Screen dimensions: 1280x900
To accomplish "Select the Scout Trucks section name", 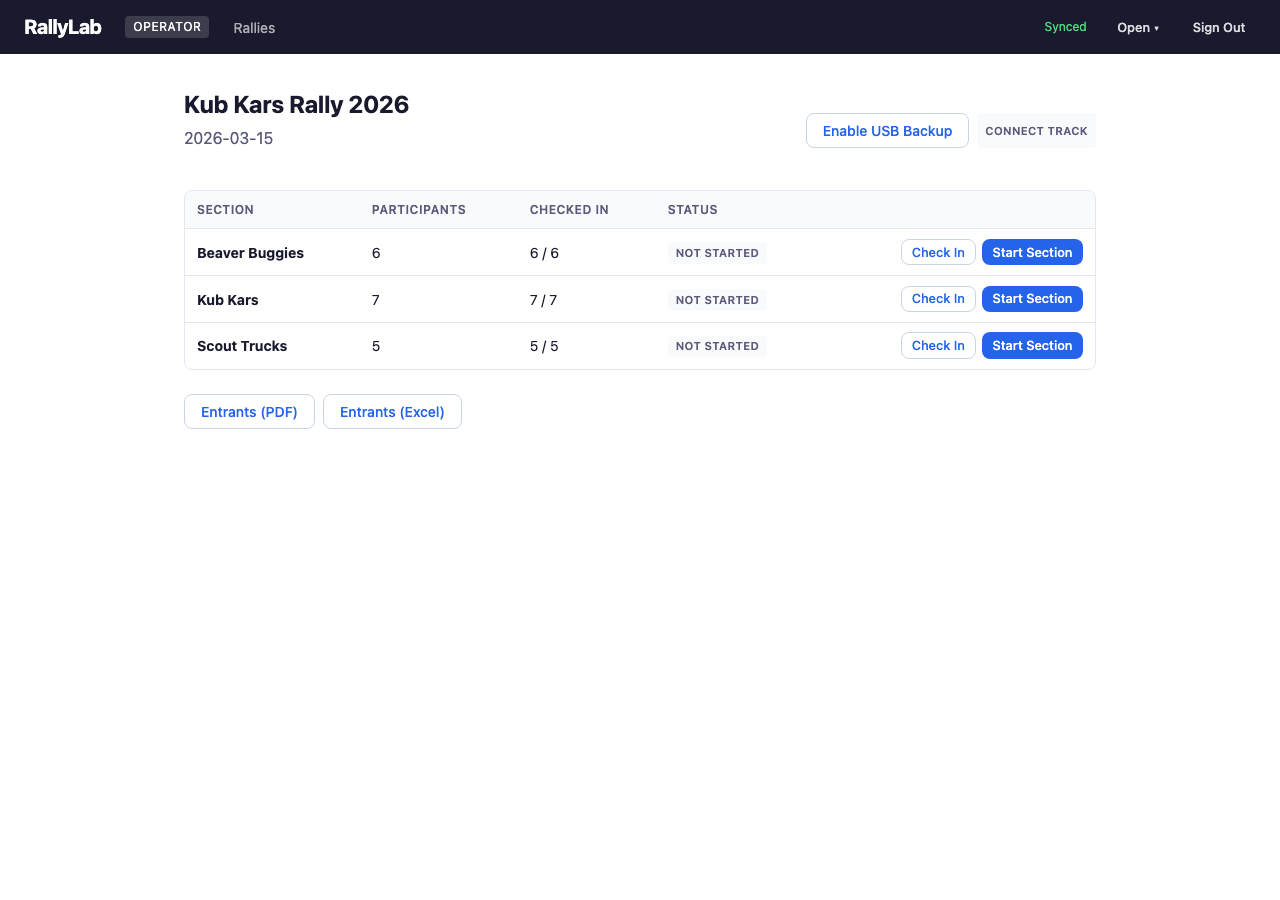I will click(x=242, y=346).
